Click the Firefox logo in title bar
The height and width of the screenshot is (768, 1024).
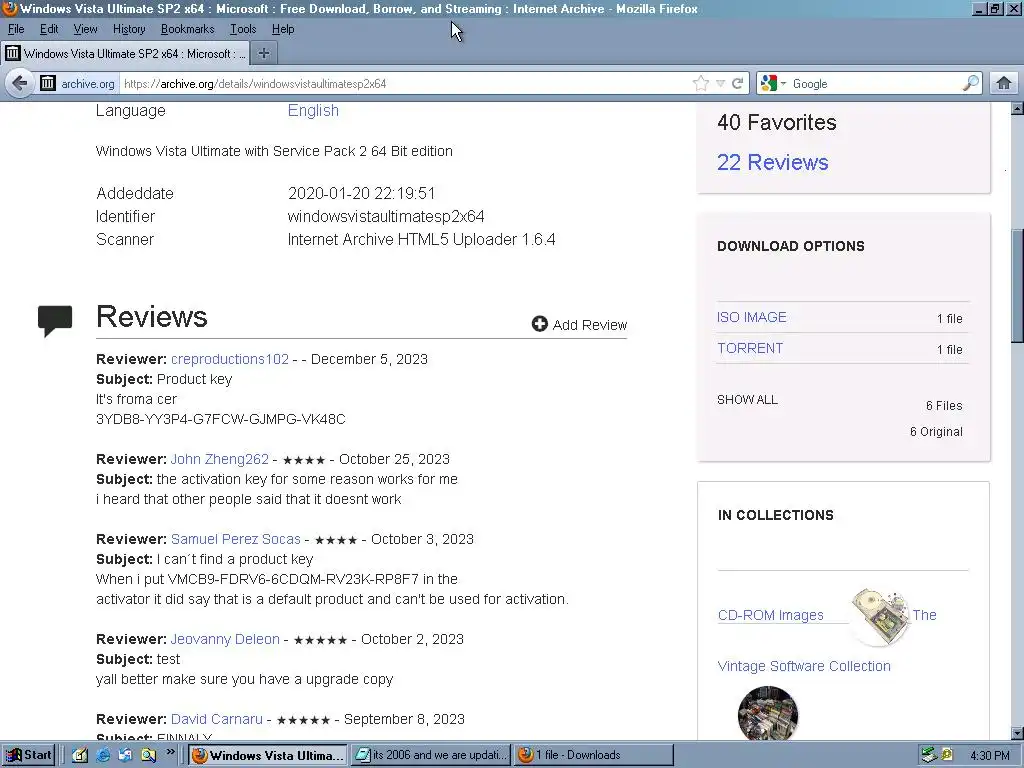coord(9,8)
